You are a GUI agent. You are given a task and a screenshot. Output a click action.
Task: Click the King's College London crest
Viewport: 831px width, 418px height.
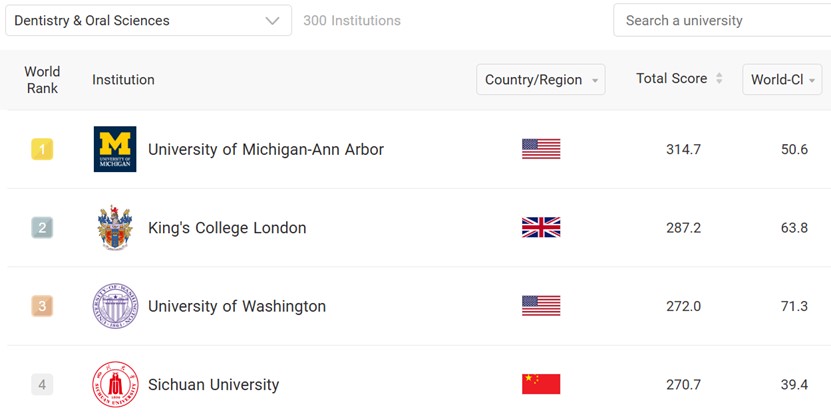115,228
